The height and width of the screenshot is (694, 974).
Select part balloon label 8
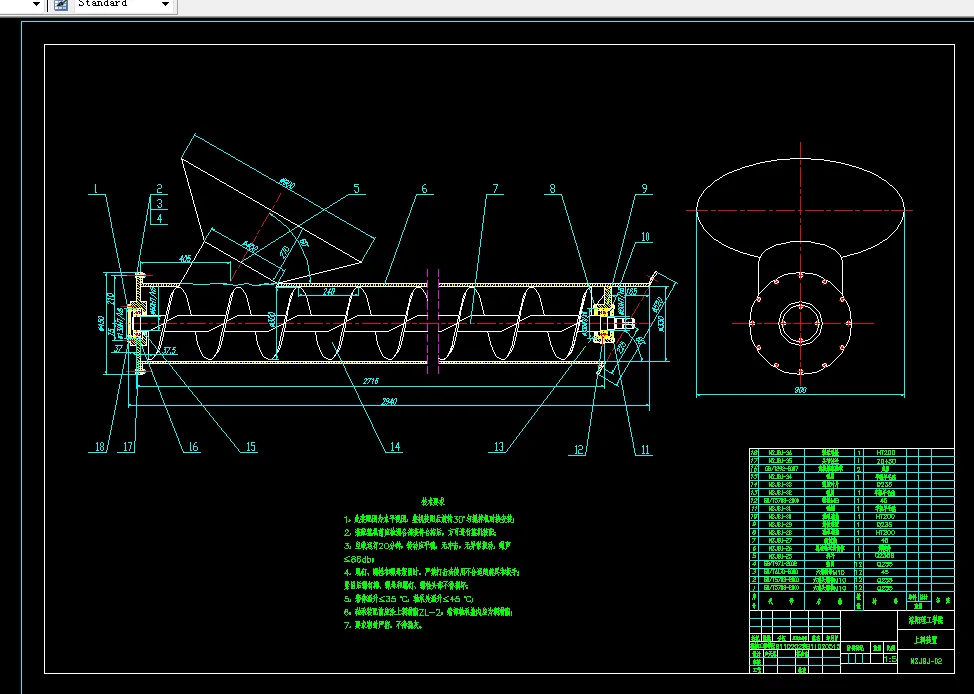tap(553, 189)
